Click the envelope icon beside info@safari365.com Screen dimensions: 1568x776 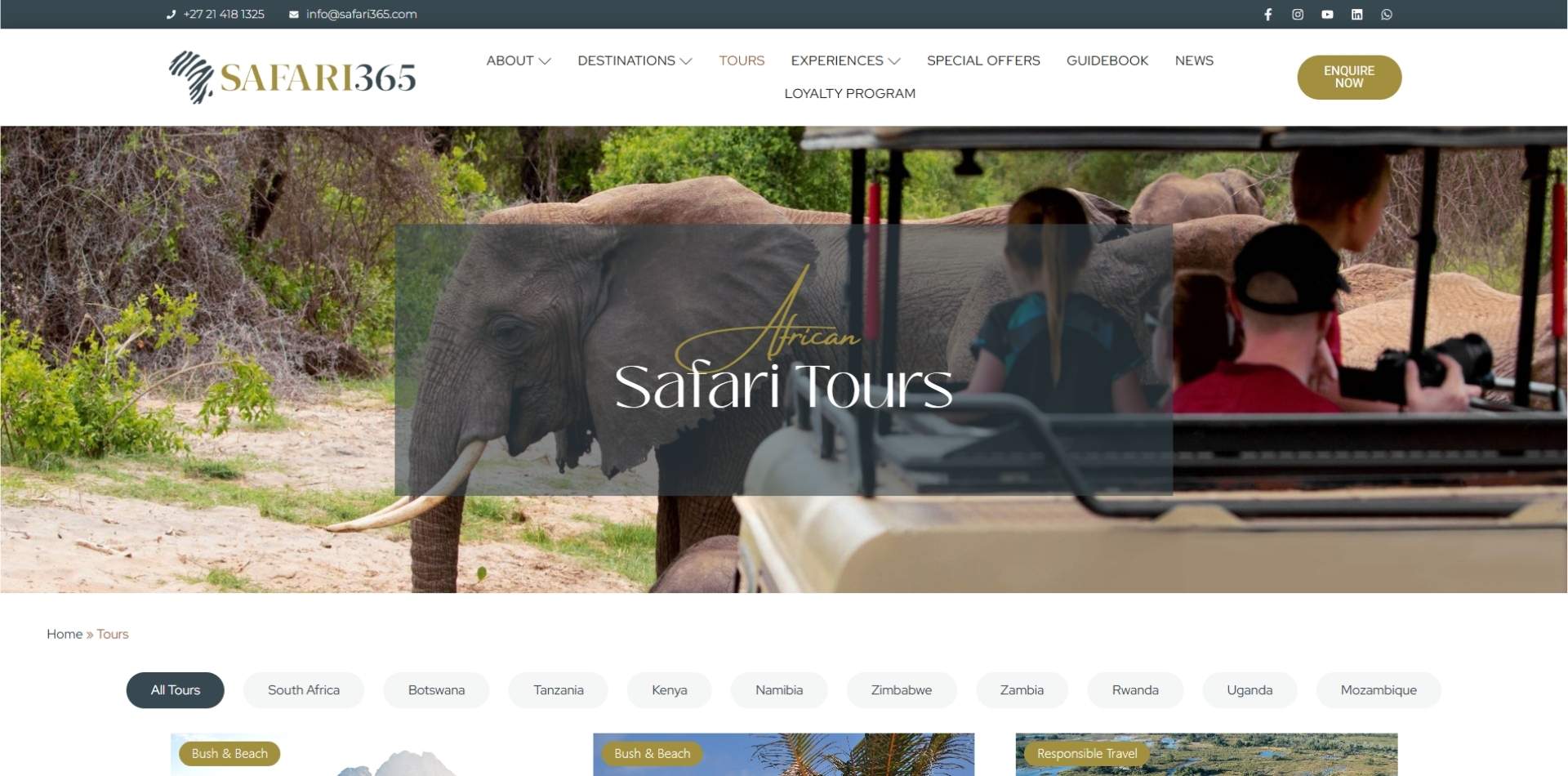[294, 14]
